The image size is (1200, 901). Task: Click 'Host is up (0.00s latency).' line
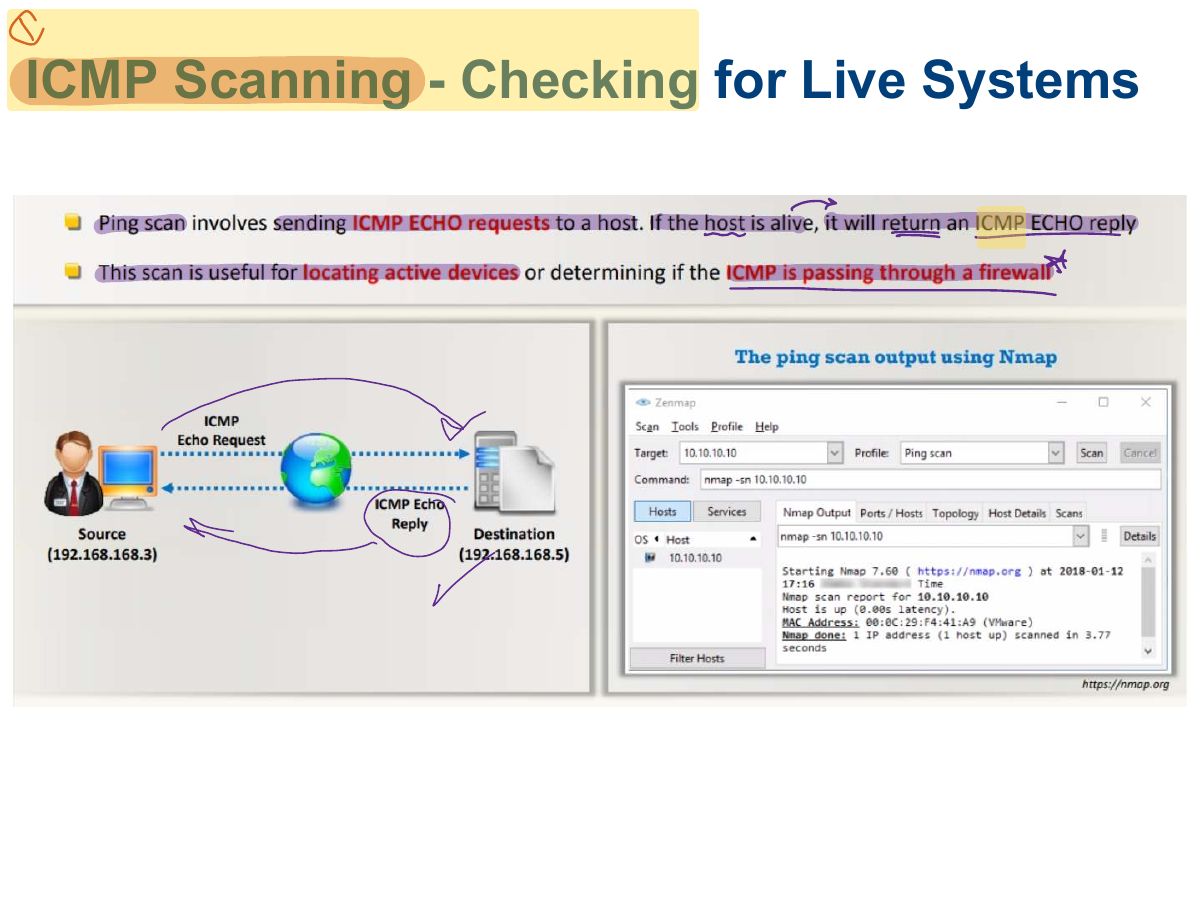[x=869, y=609]
